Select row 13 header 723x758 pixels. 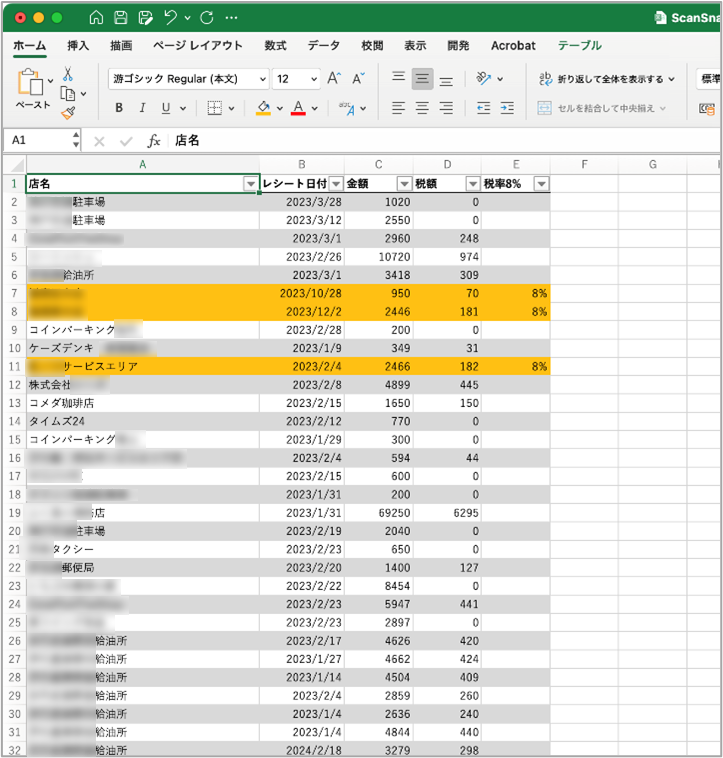click(14, 403)
